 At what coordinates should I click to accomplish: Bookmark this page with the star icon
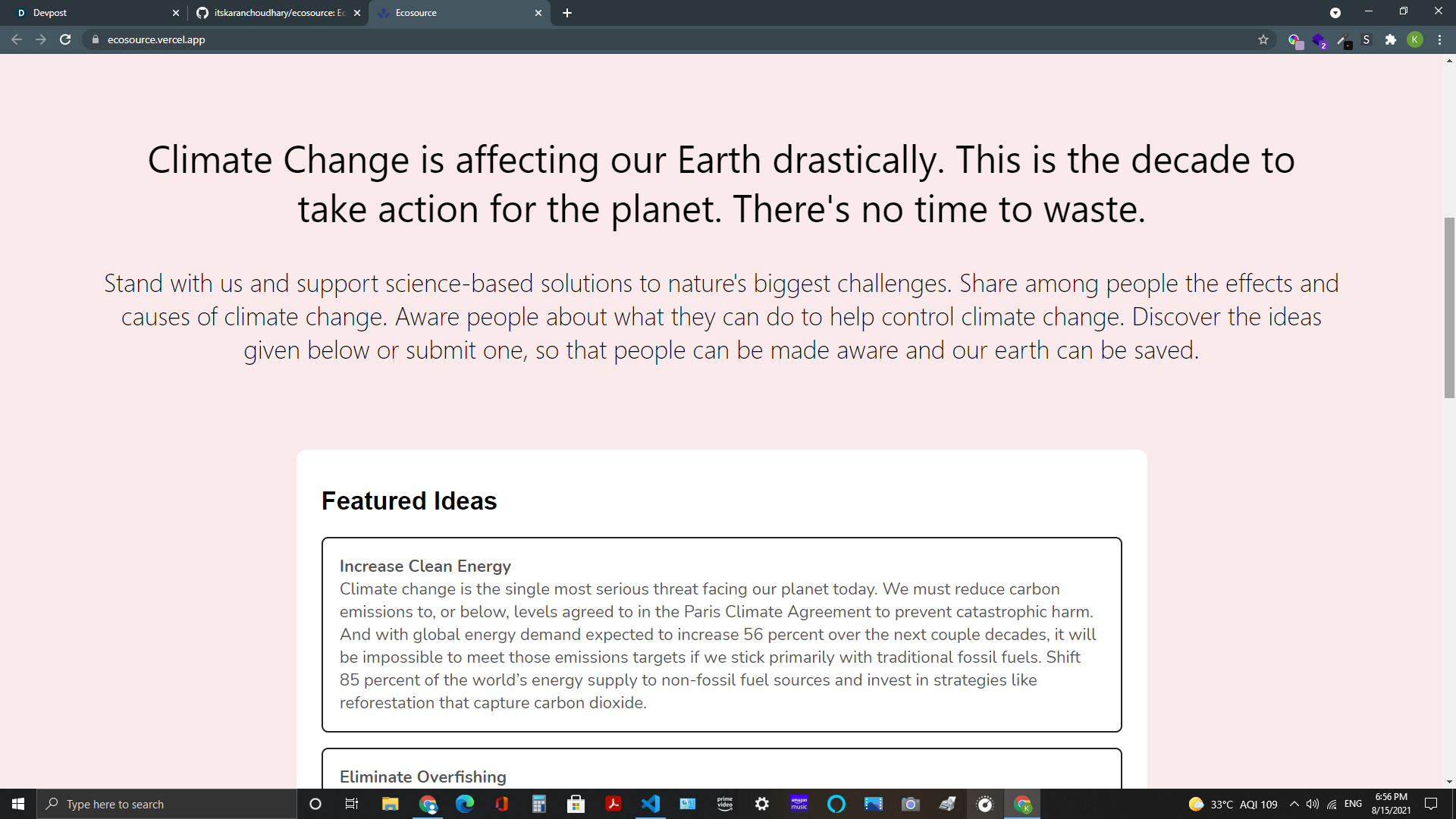[x=1263, y=39]
